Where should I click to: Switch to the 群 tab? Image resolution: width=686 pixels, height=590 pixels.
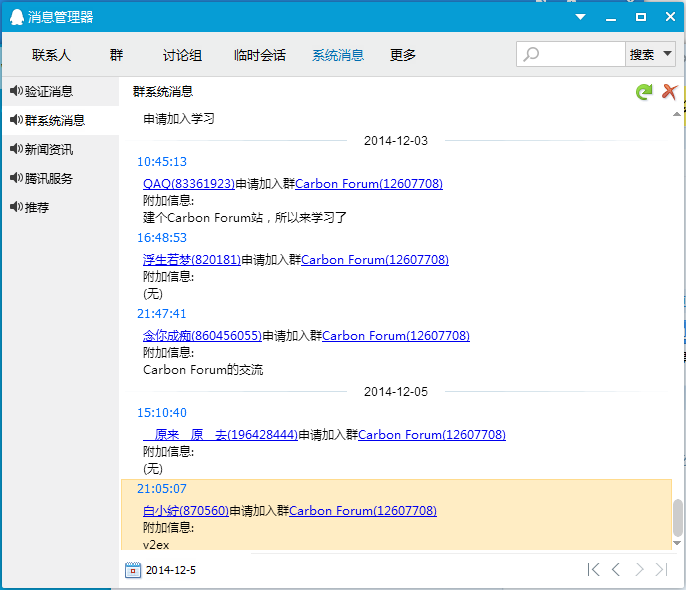[x=116, y=55]
